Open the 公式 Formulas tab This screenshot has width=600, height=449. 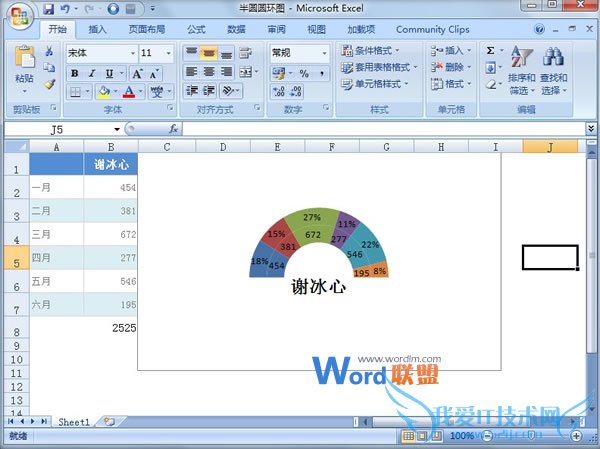[196, 29]
